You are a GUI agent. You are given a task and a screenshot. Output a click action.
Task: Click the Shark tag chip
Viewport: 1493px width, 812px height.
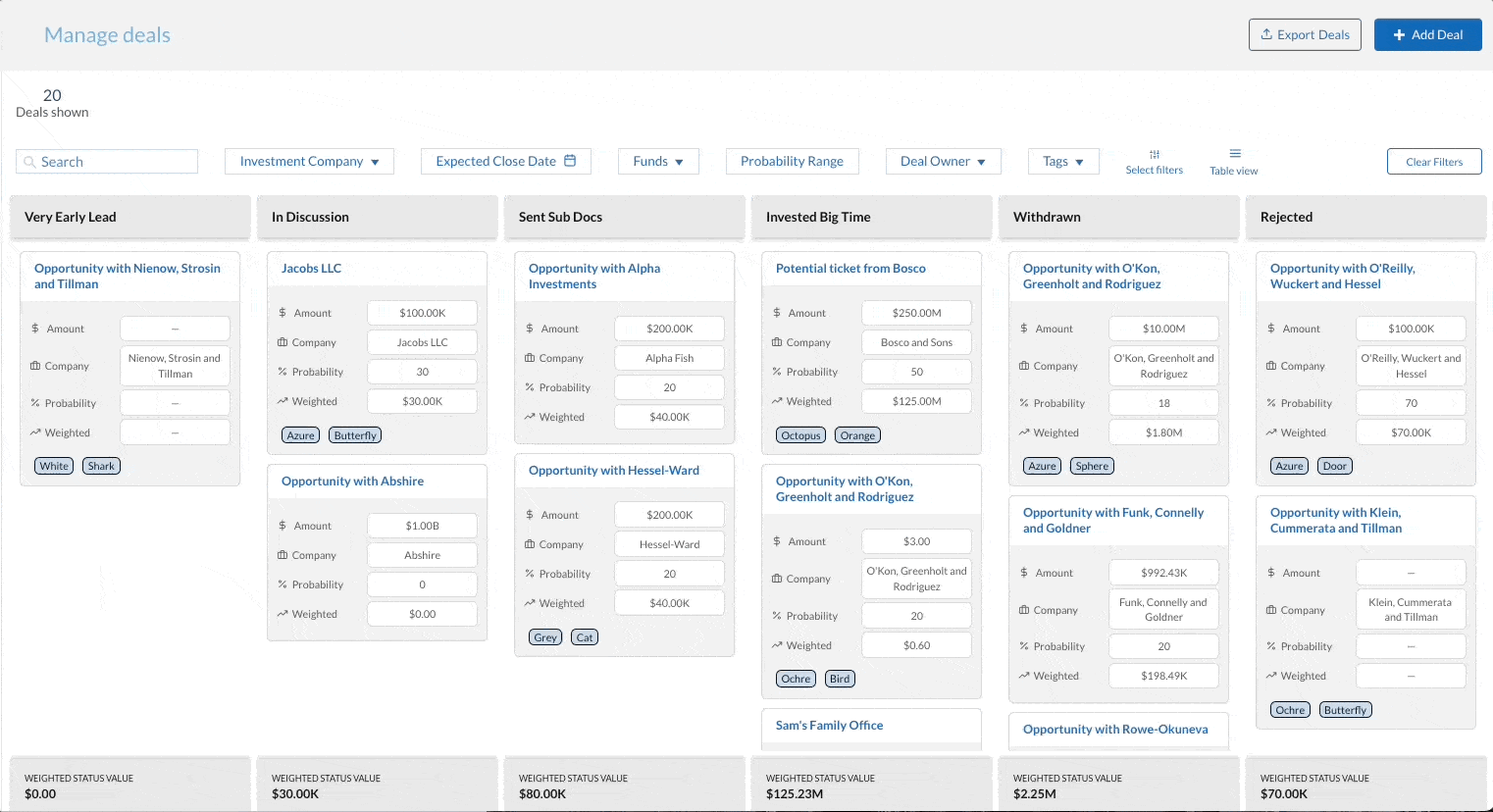pyautogui.click(x=101, y=466)
